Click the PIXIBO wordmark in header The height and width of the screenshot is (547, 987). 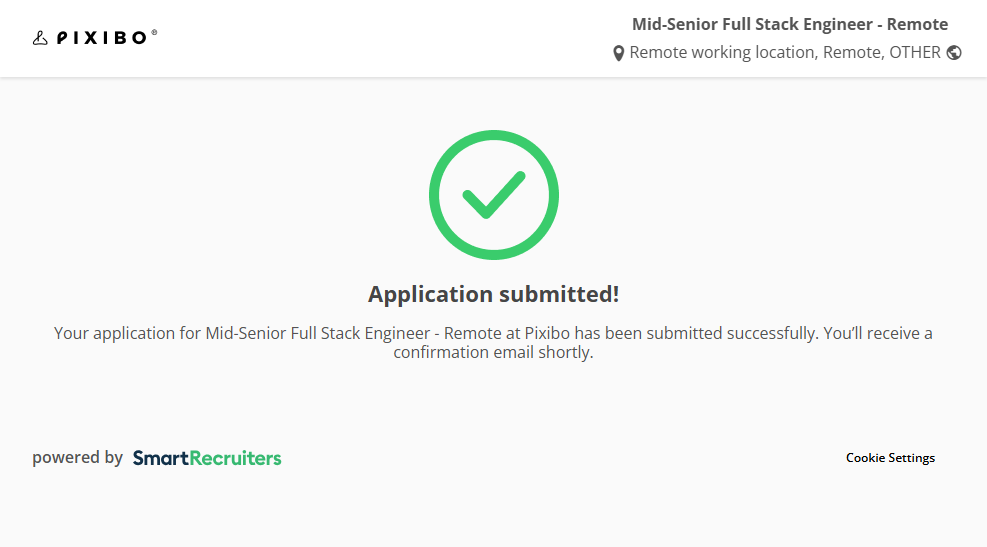(102, 38)
